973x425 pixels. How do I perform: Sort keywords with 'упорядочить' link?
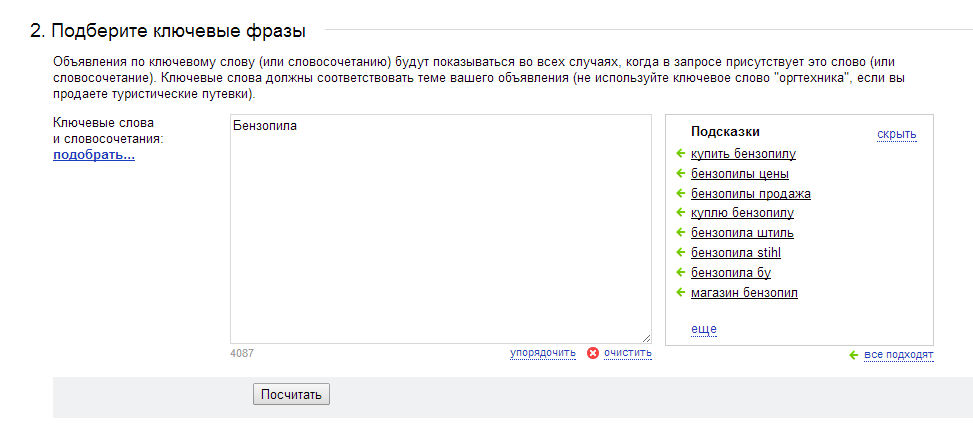(x=543, y=353)
